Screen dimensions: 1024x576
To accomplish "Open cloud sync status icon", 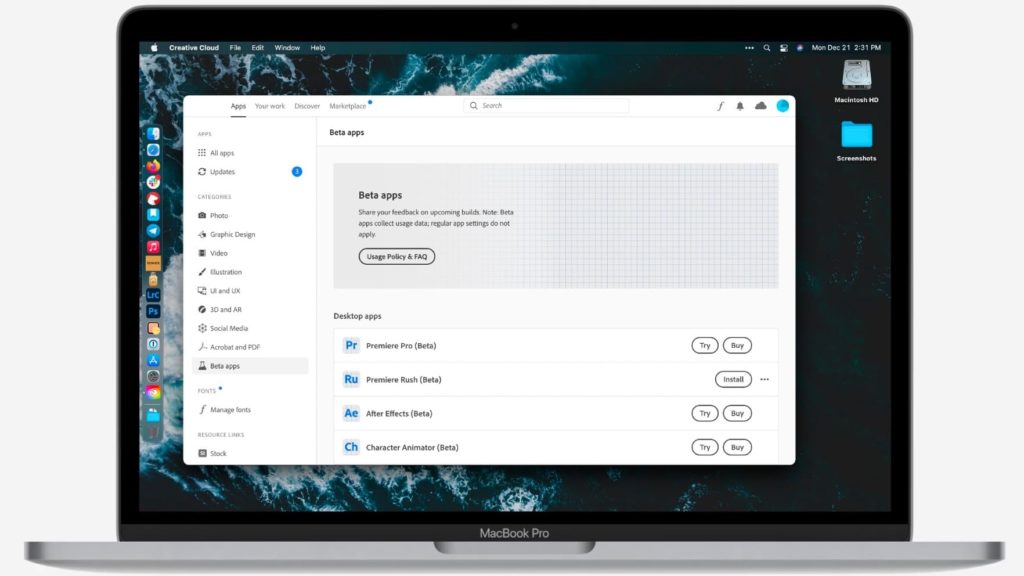I will click(761, 106).
